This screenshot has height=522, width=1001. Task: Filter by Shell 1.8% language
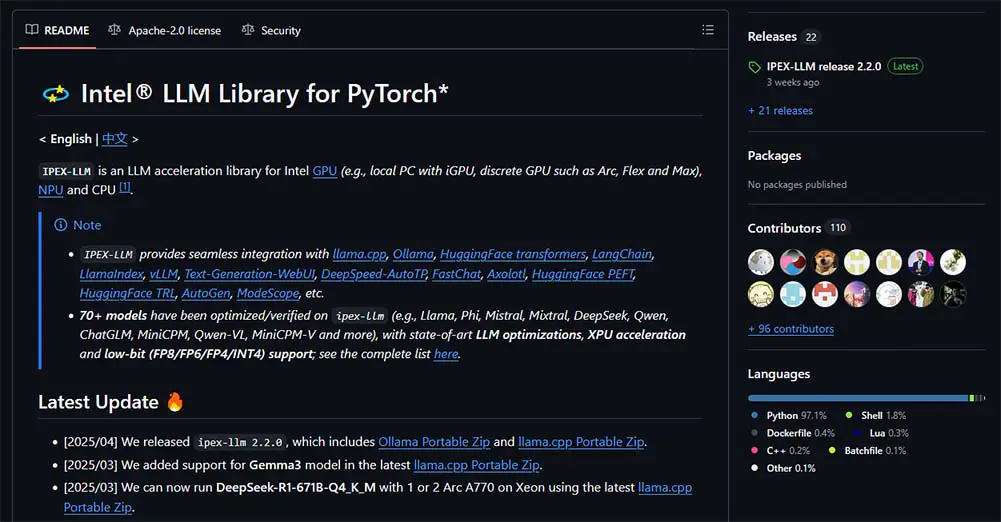876,415
